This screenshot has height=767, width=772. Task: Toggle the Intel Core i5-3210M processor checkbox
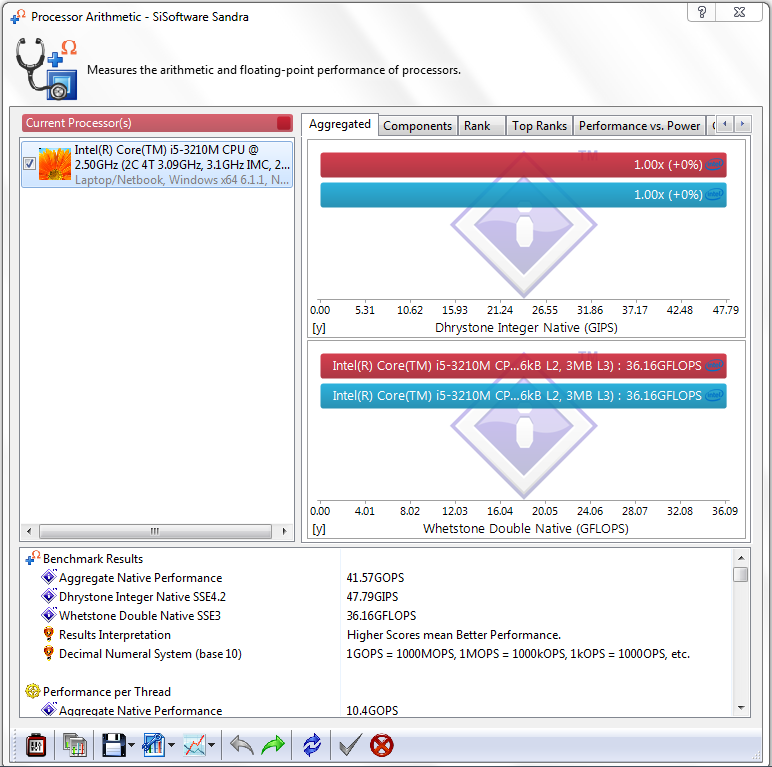pyautogui.click(x=30, y=164)
